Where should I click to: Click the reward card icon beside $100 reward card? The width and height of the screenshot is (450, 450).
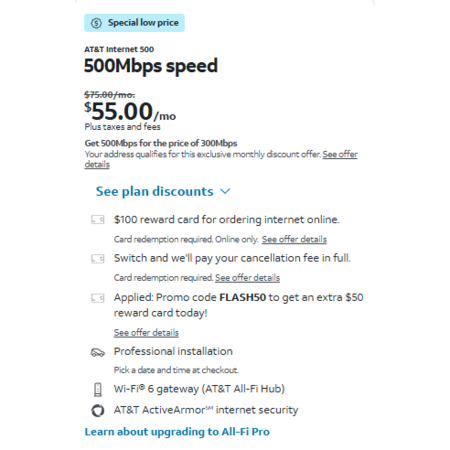[x=98, y=220]
